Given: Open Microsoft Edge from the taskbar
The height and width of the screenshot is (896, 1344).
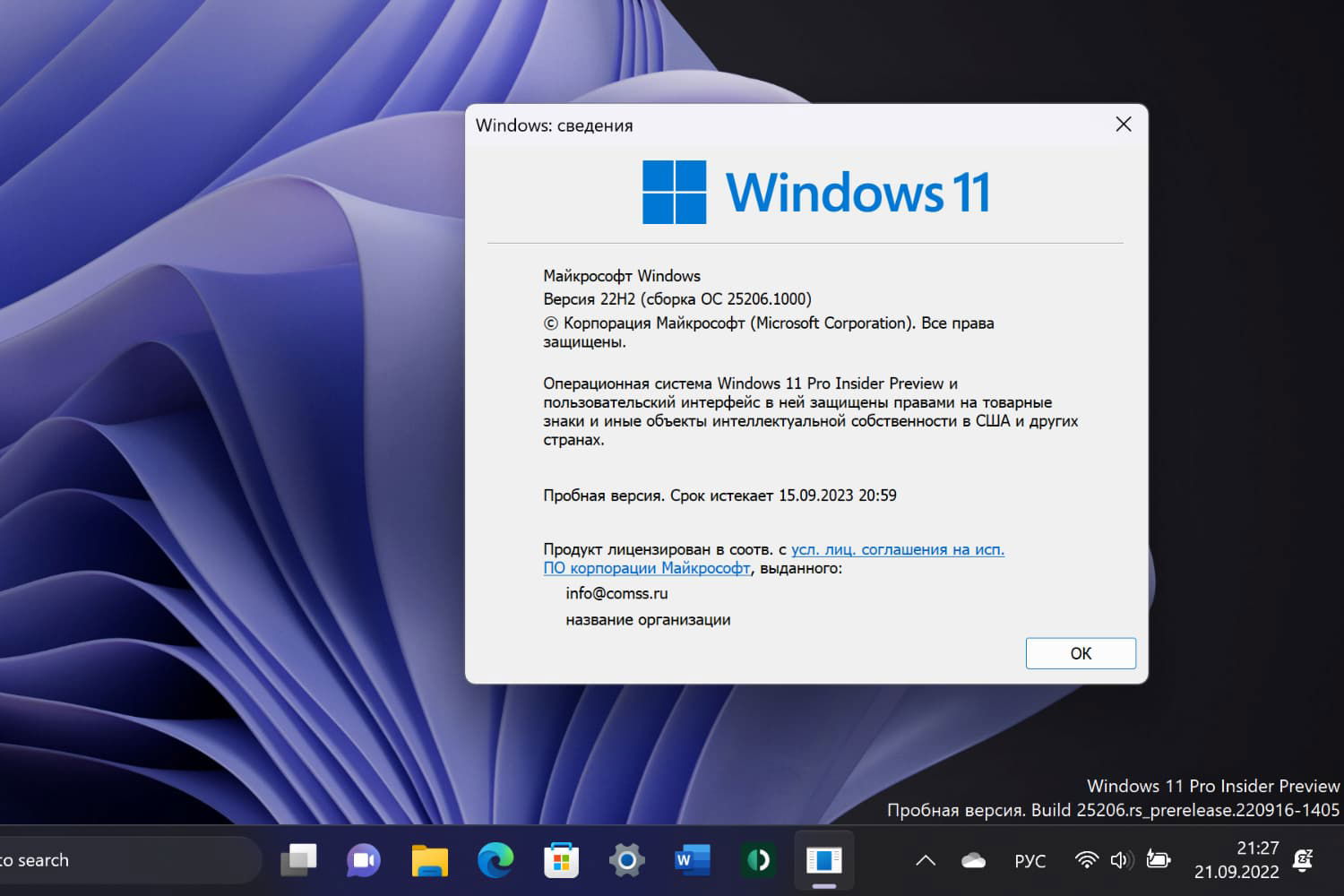Looking at the screenshot, I should (495, 860).
